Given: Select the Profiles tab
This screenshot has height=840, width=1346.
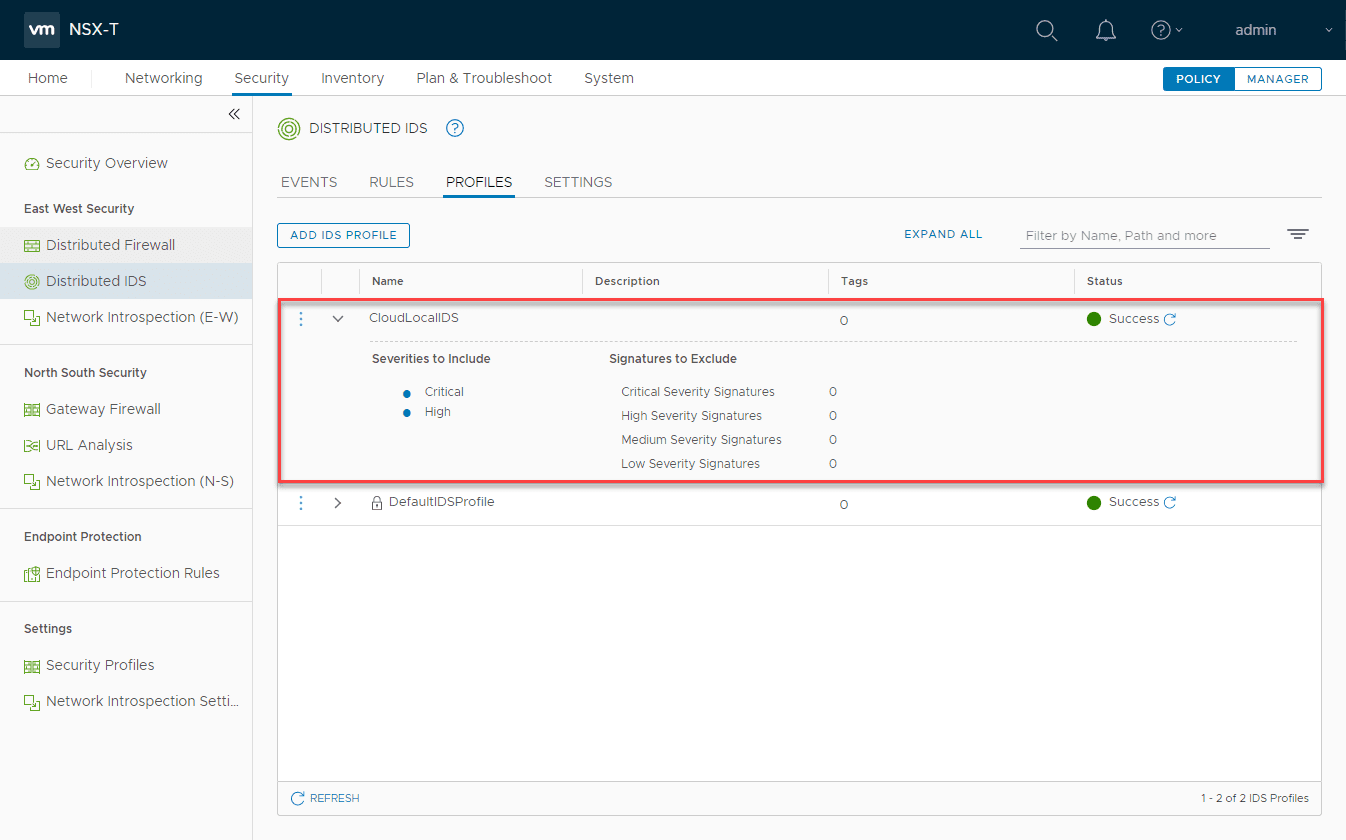Looking at the screenshot, I should [x=479, y=182].
